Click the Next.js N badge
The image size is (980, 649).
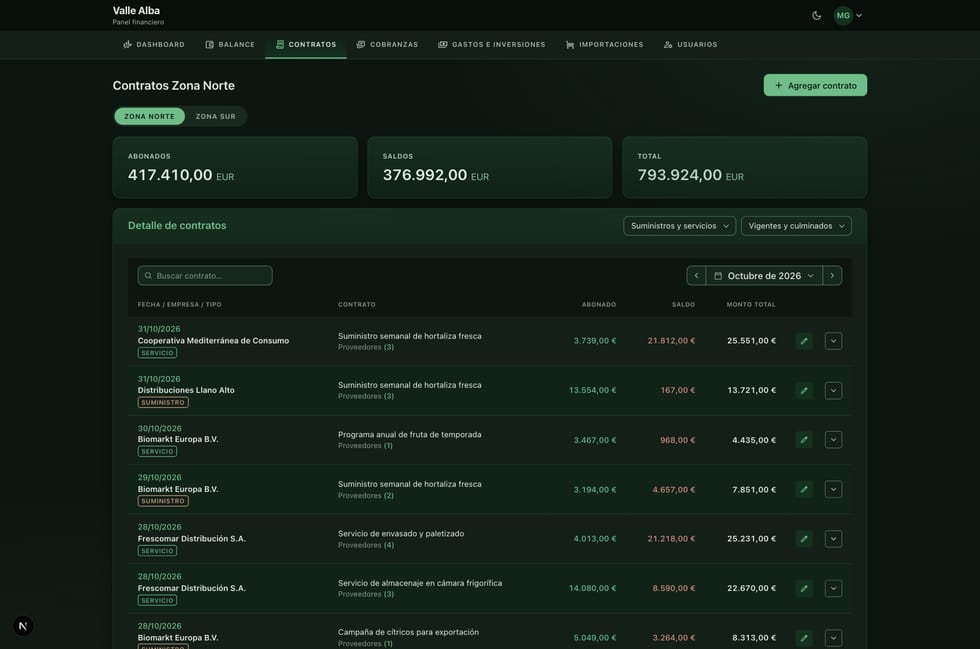[23, 626]
